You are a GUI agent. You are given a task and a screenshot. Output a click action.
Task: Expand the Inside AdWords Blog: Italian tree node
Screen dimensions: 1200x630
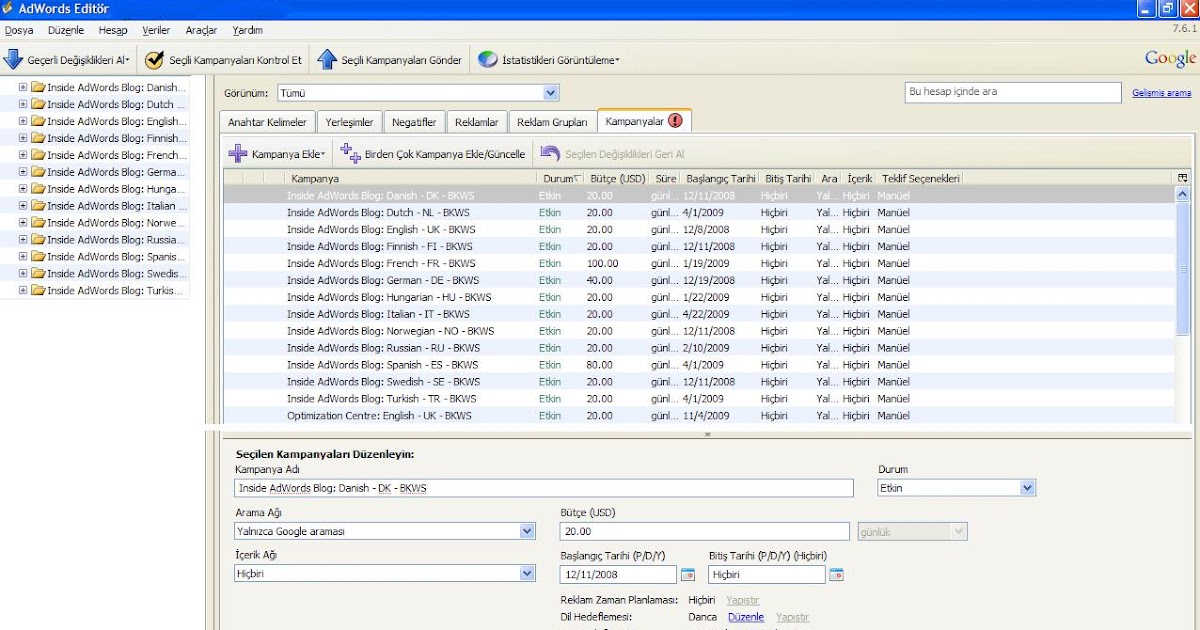coord(23,205)
